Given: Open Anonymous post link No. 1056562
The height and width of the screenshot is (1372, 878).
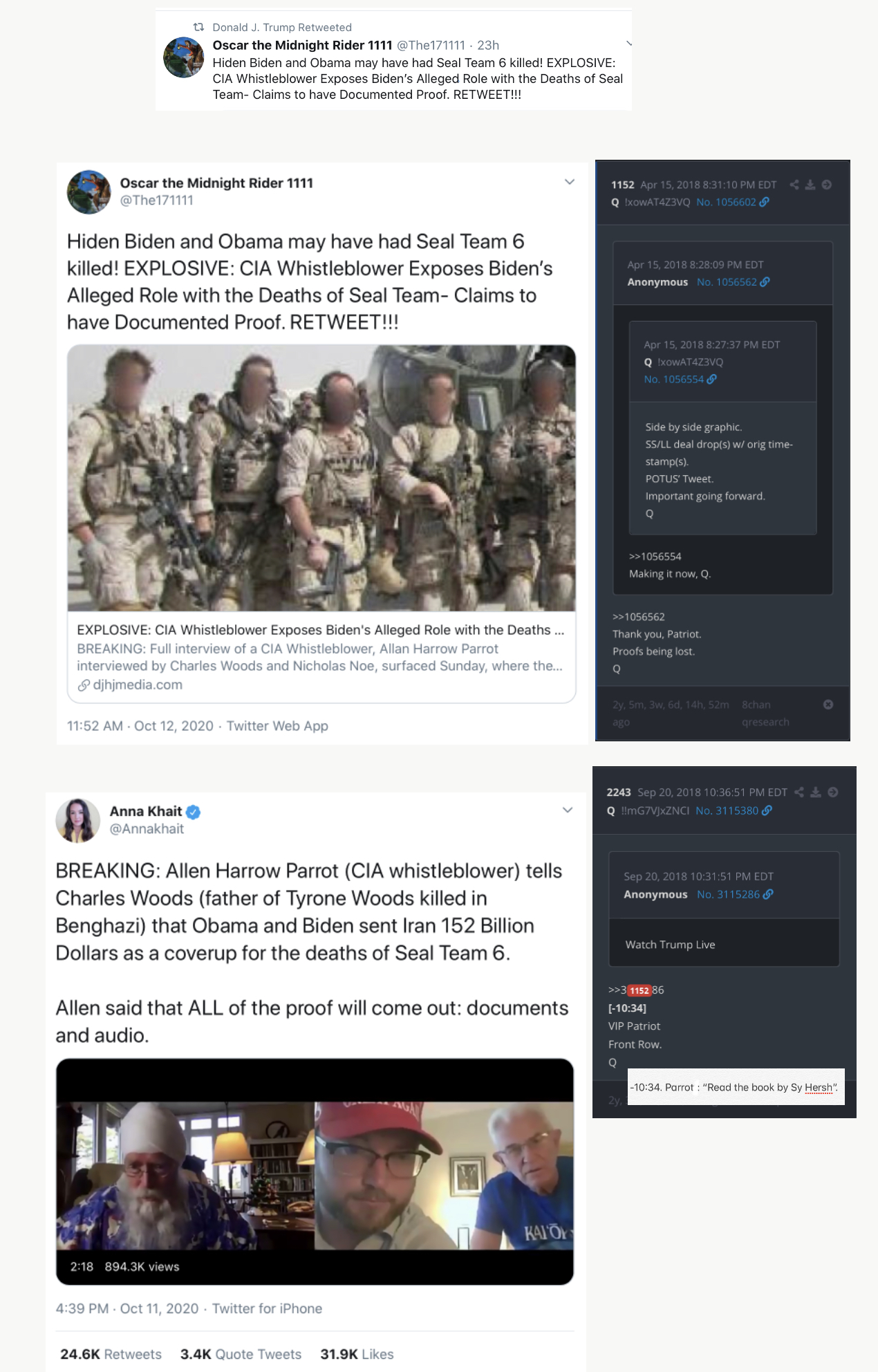Looking at the screenshot, I should point(734,282).
